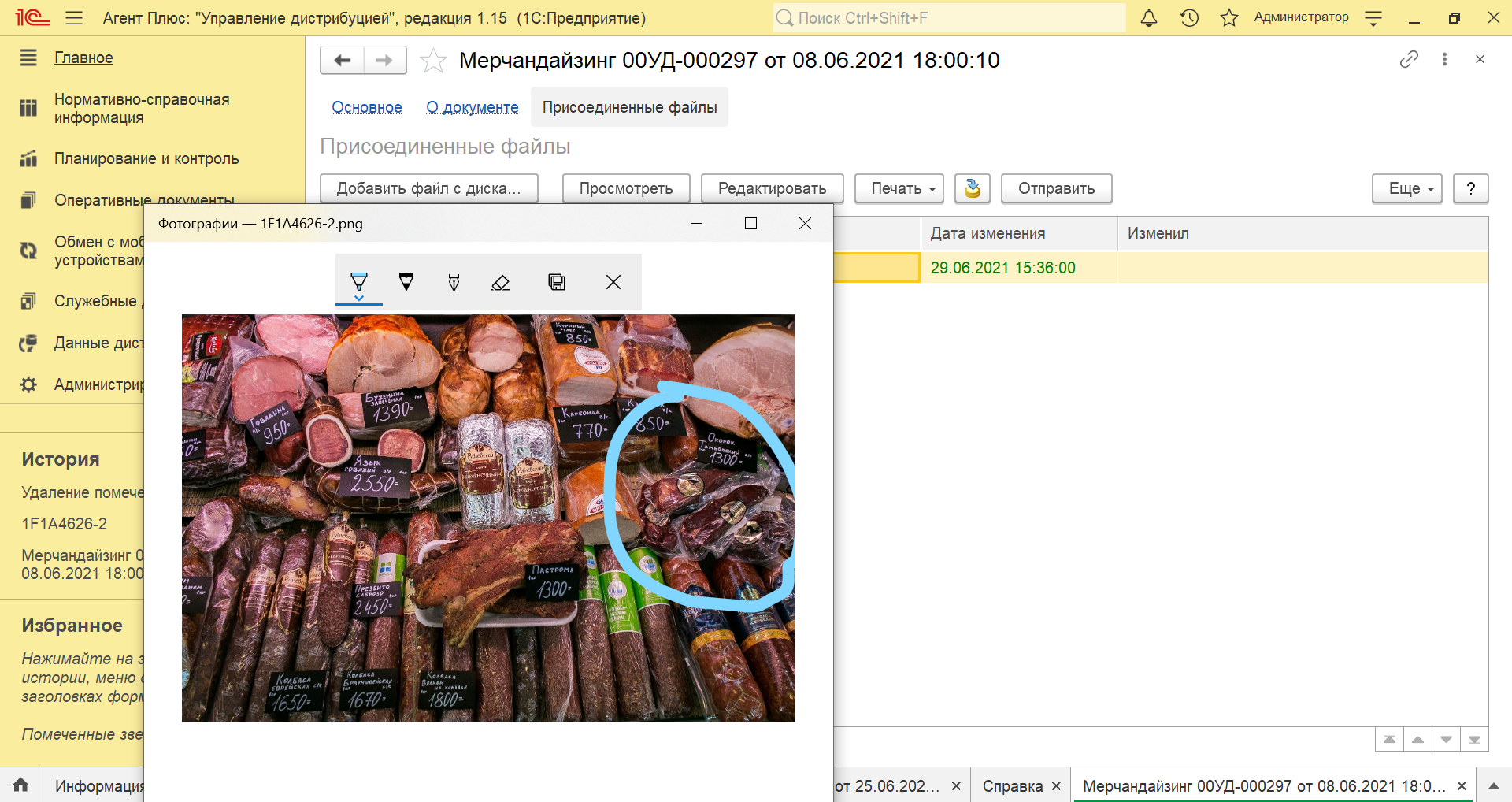
Task: Close the Справка bottom tab
Action: 1056,786
